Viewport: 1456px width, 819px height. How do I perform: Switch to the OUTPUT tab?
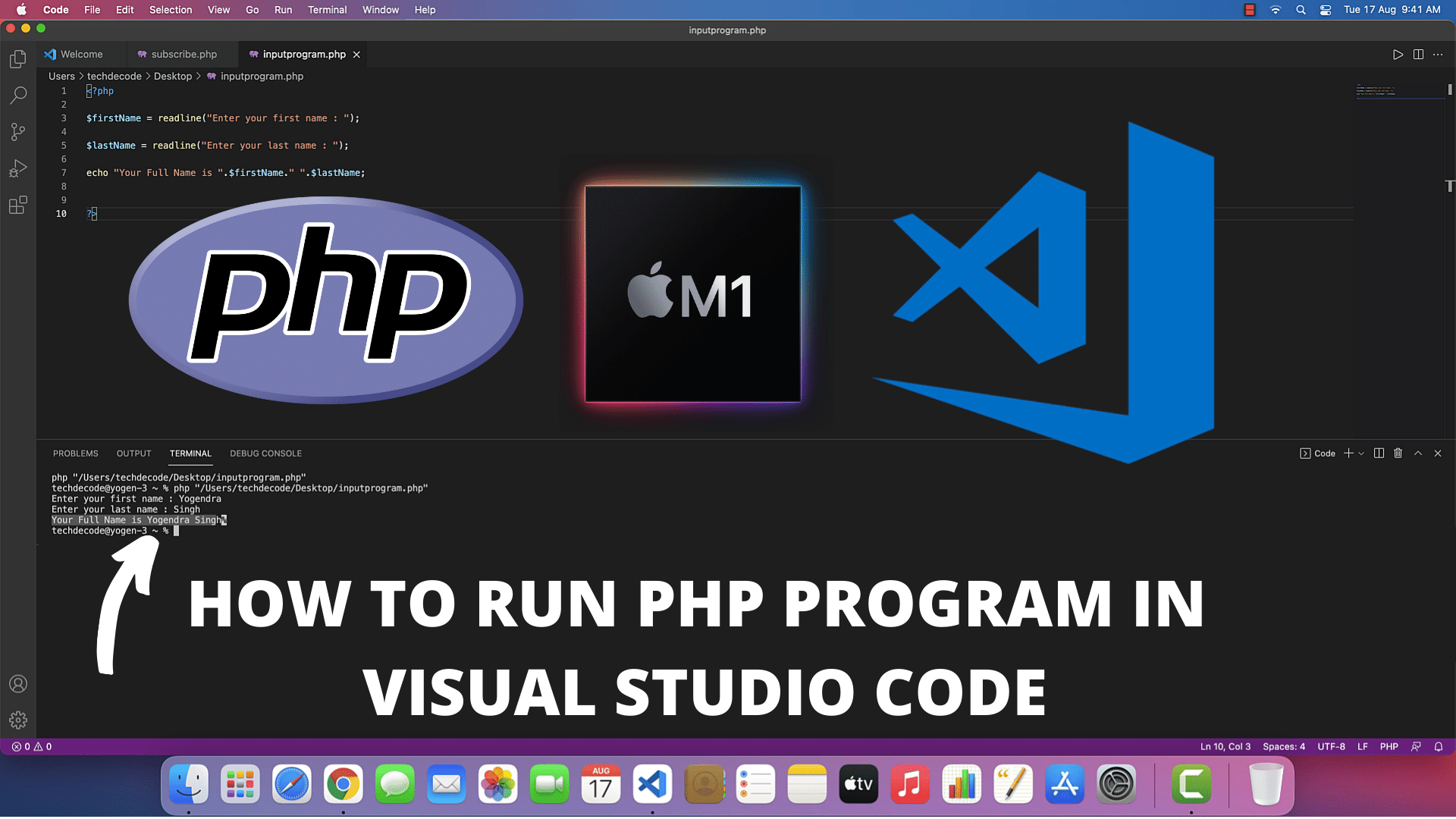point(133,453)
